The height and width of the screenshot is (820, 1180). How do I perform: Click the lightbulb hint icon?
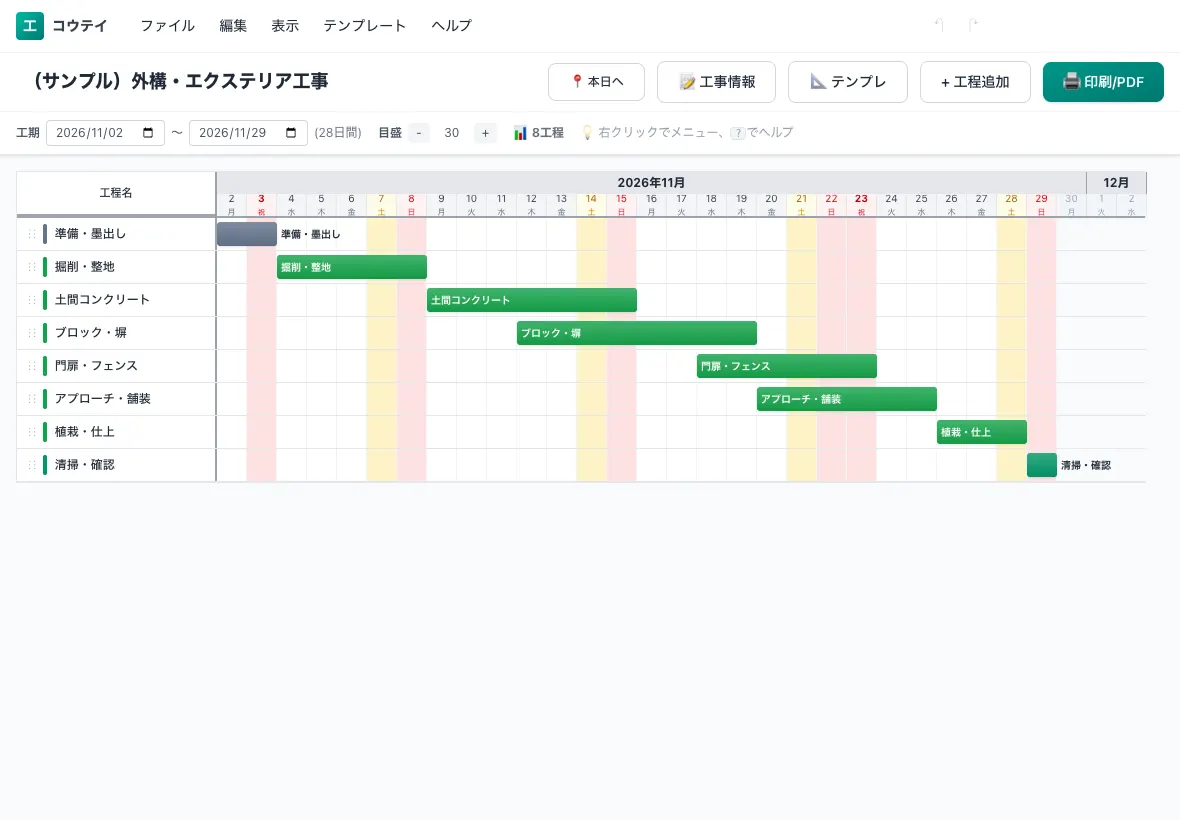coord(587,132)
